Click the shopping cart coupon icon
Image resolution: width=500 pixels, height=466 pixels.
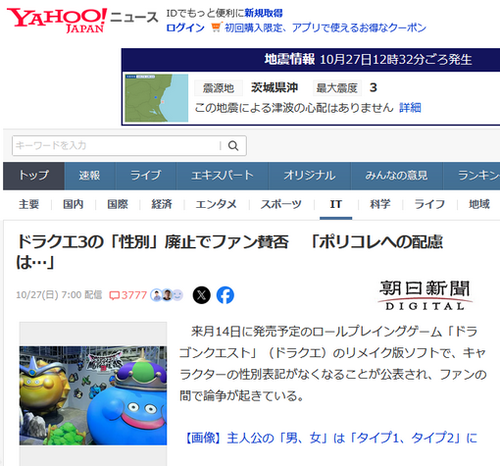(216, 27)
